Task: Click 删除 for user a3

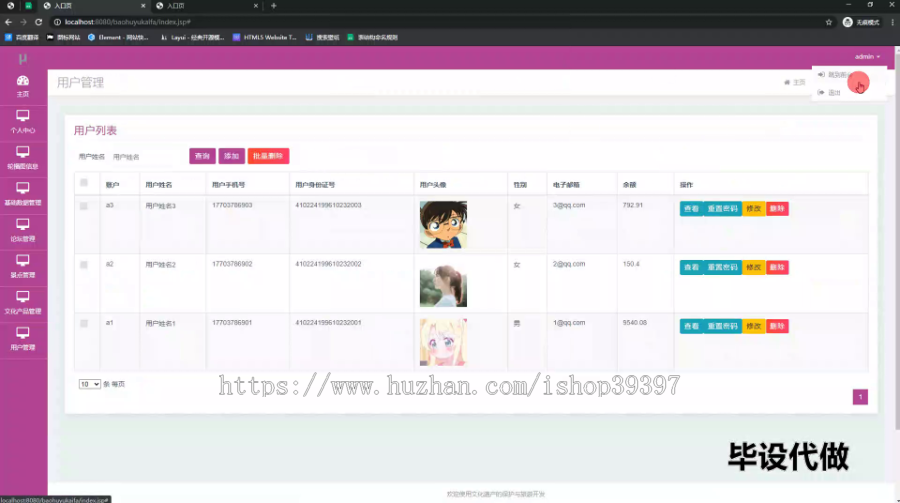Action: tap(777, 208)
